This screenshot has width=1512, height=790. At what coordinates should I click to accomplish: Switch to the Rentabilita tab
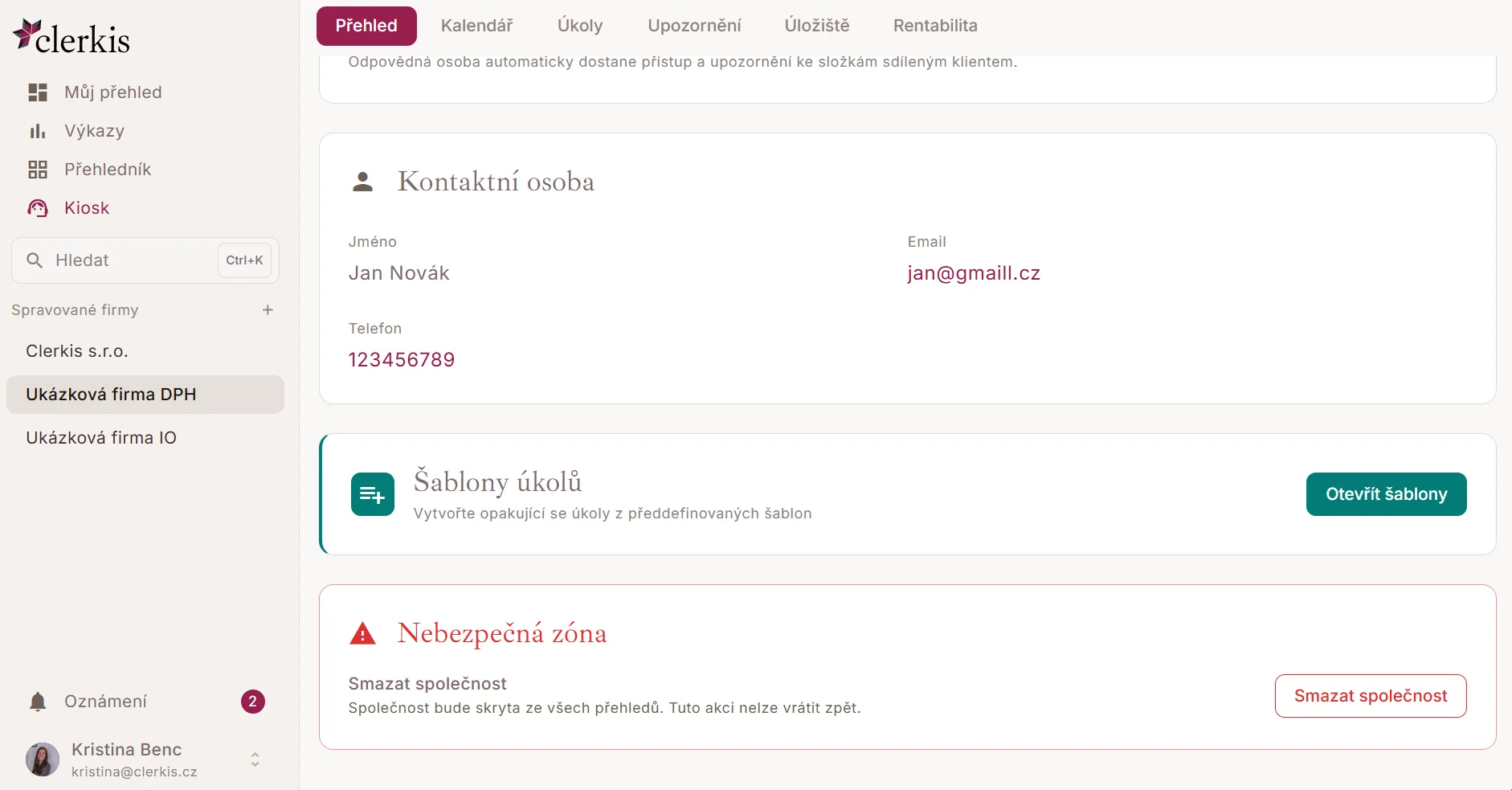click(935, 26)
